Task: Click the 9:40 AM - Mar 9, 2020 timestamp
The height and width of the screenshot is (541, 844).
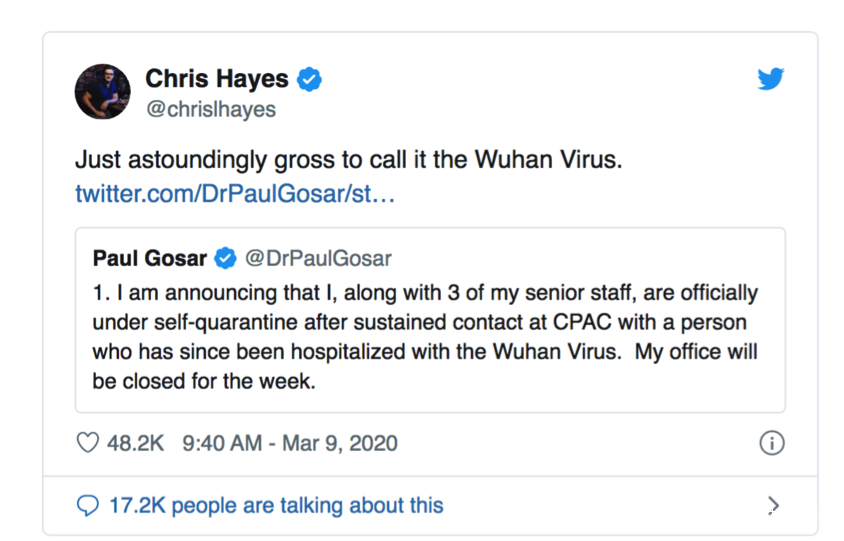Action: (290, 443)
